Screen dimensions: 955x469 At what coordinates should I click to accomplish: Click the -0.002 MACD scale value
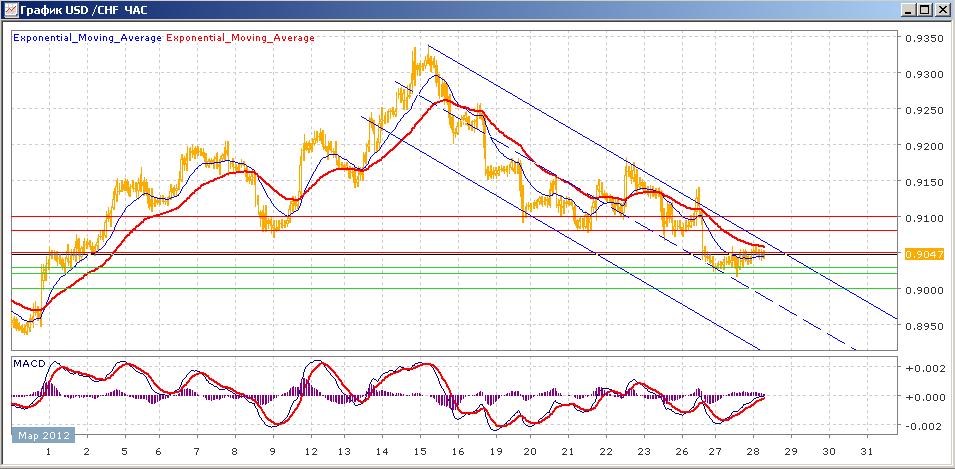[925, 426]
